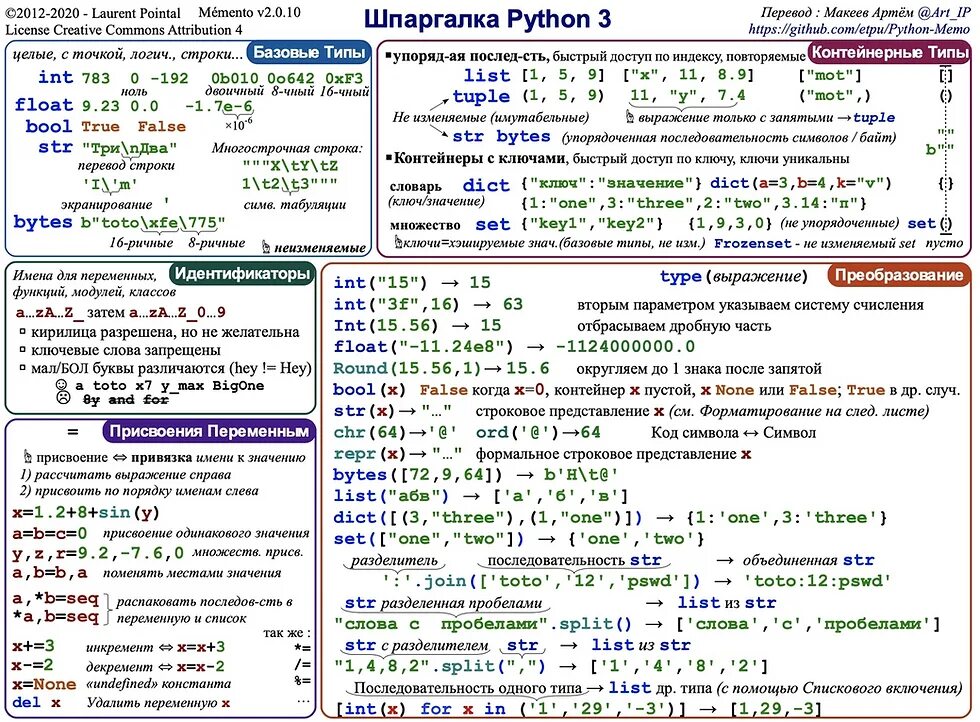
Task: Click the dict([(3,"three"),(1,"one")]) example
Action: tap(488, 518)
